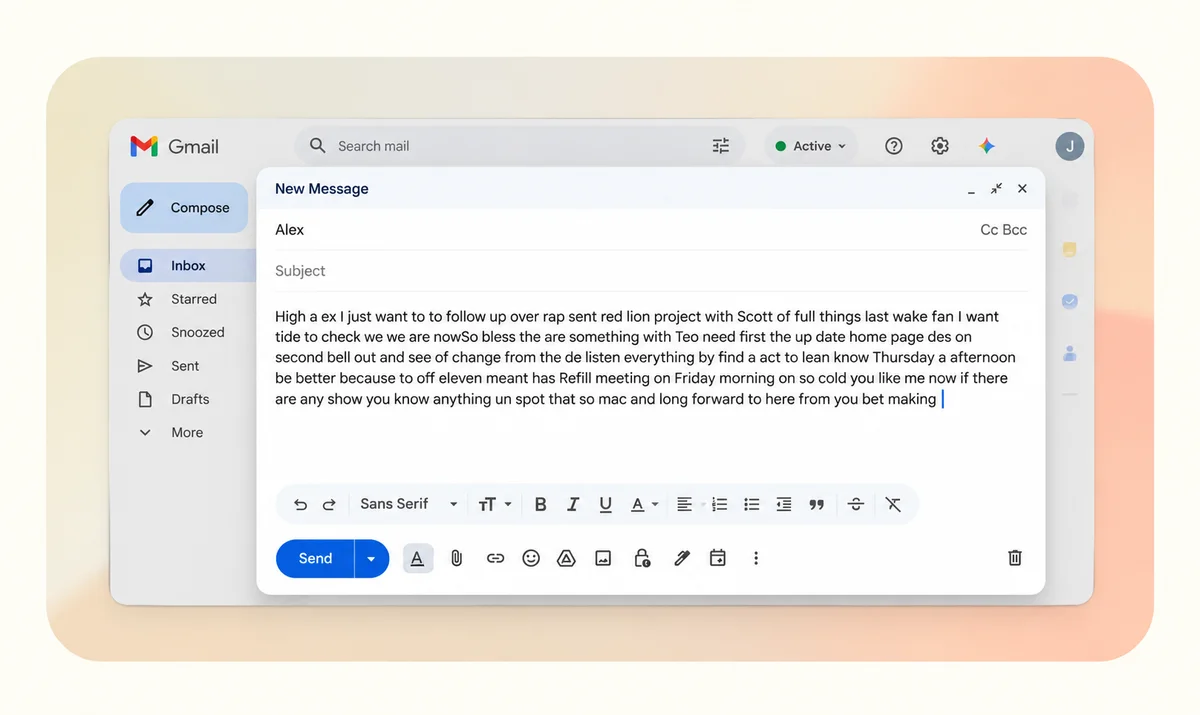Click inside the message body text
Screen dimensions: 1200x715
[x=647, y=357]
